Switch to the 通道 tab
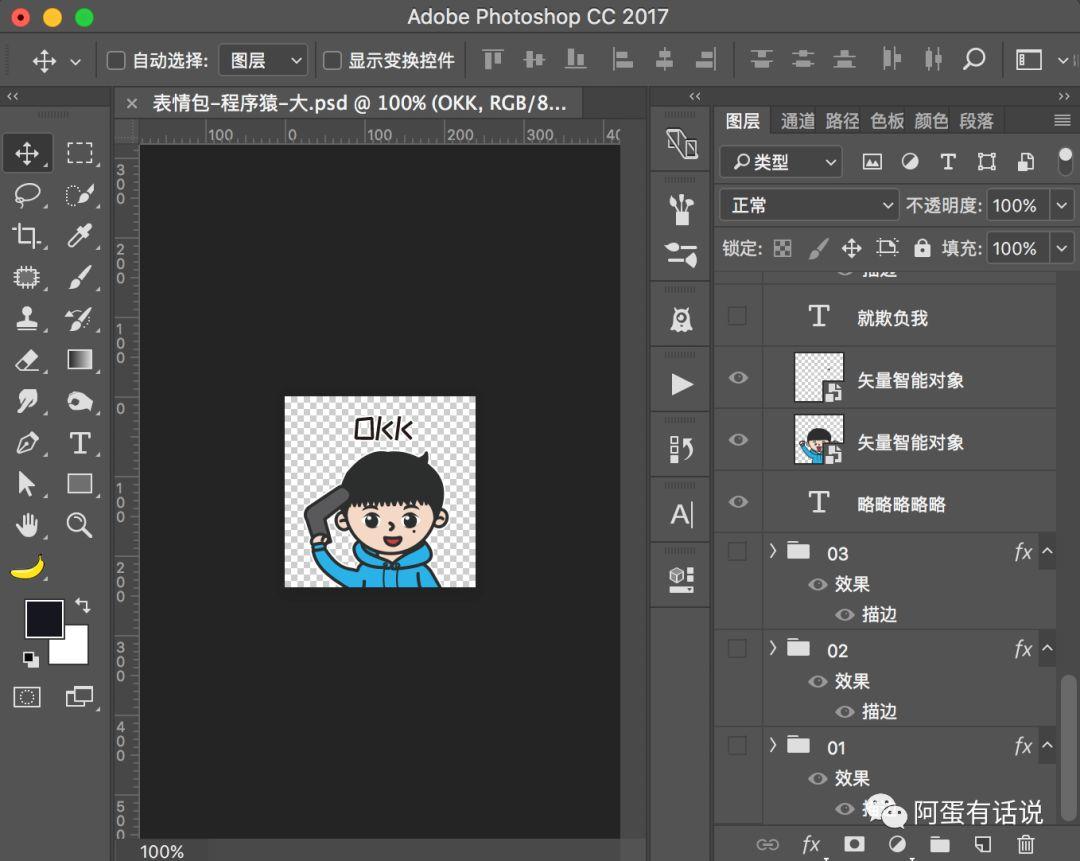This screenshot has width=1080, height=861. [798, 121]
